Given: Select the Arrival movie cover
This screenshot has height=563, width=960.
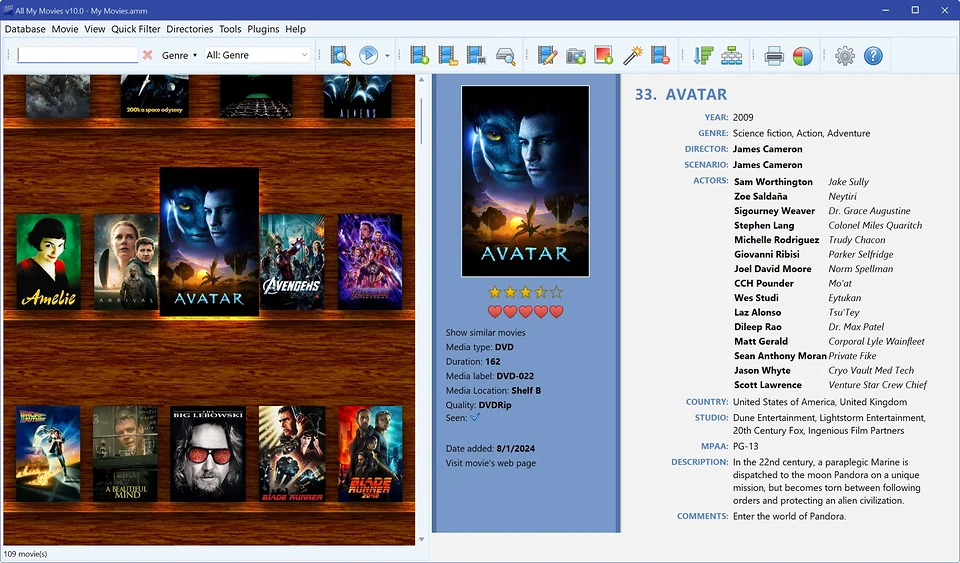Looking at the screenshot, I should tap(126, 261).
